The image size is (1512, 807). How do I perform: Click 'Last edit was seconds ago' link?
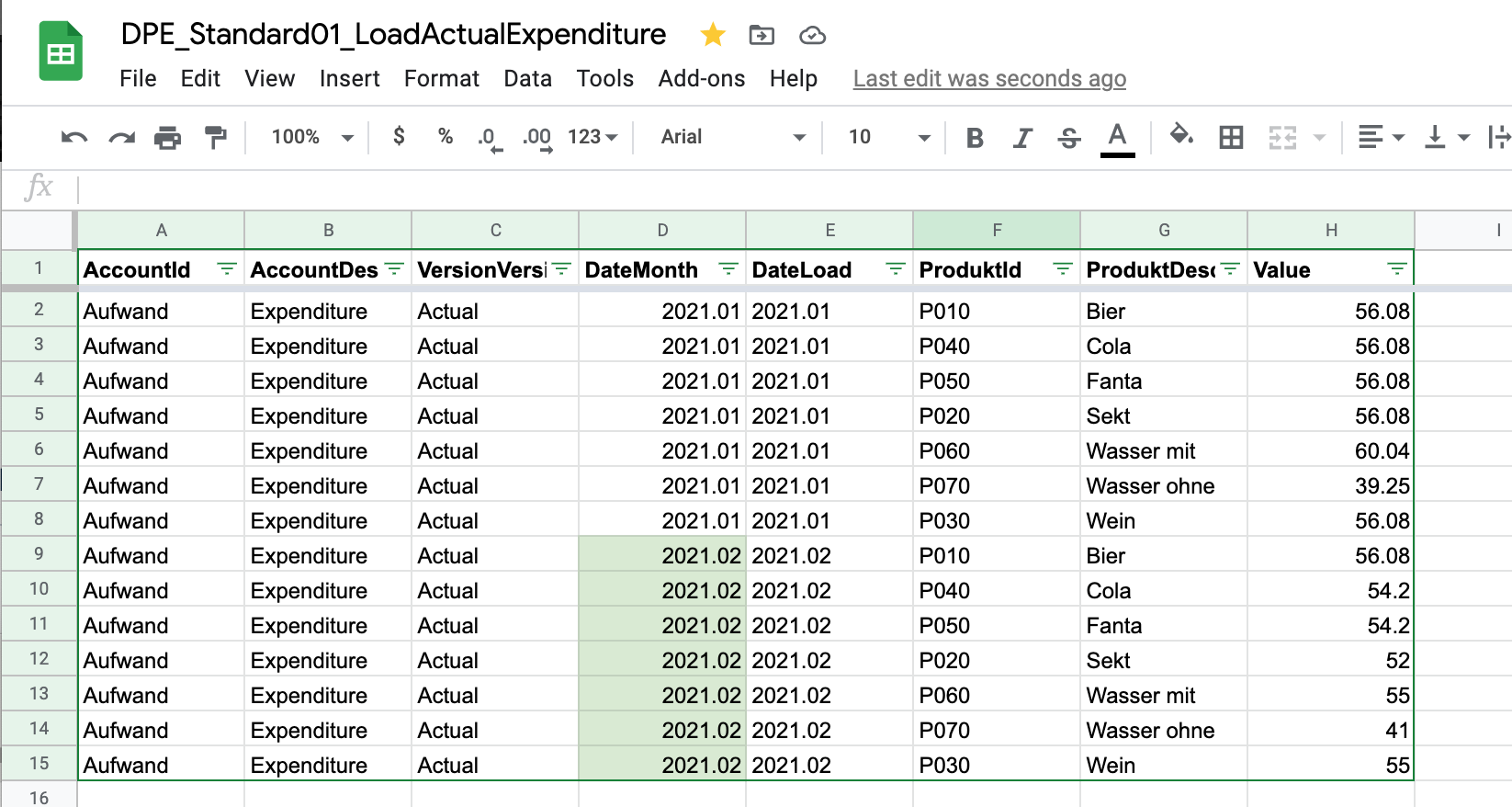989,79
